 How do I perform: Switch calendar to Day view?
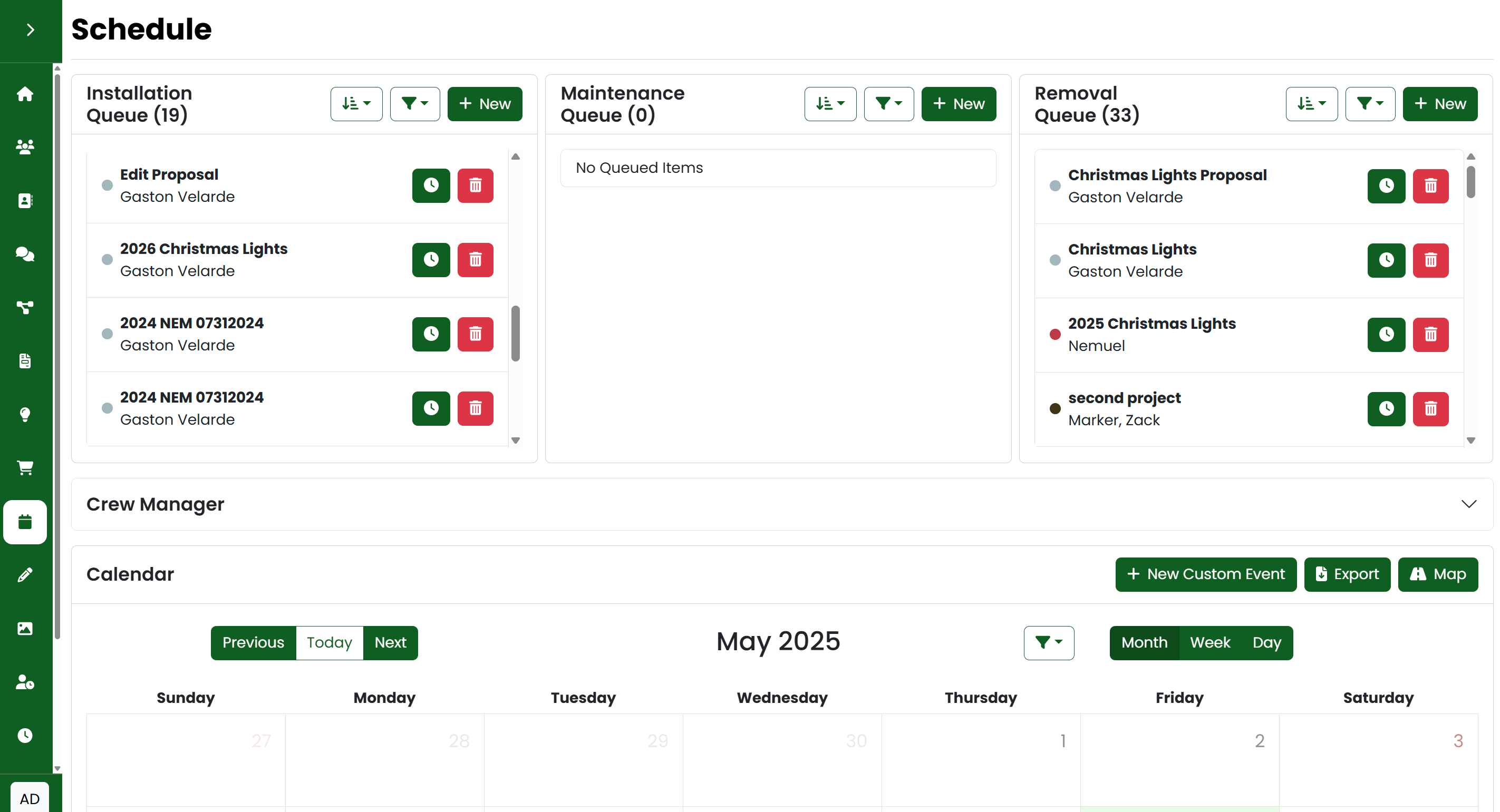[1267, 643]
